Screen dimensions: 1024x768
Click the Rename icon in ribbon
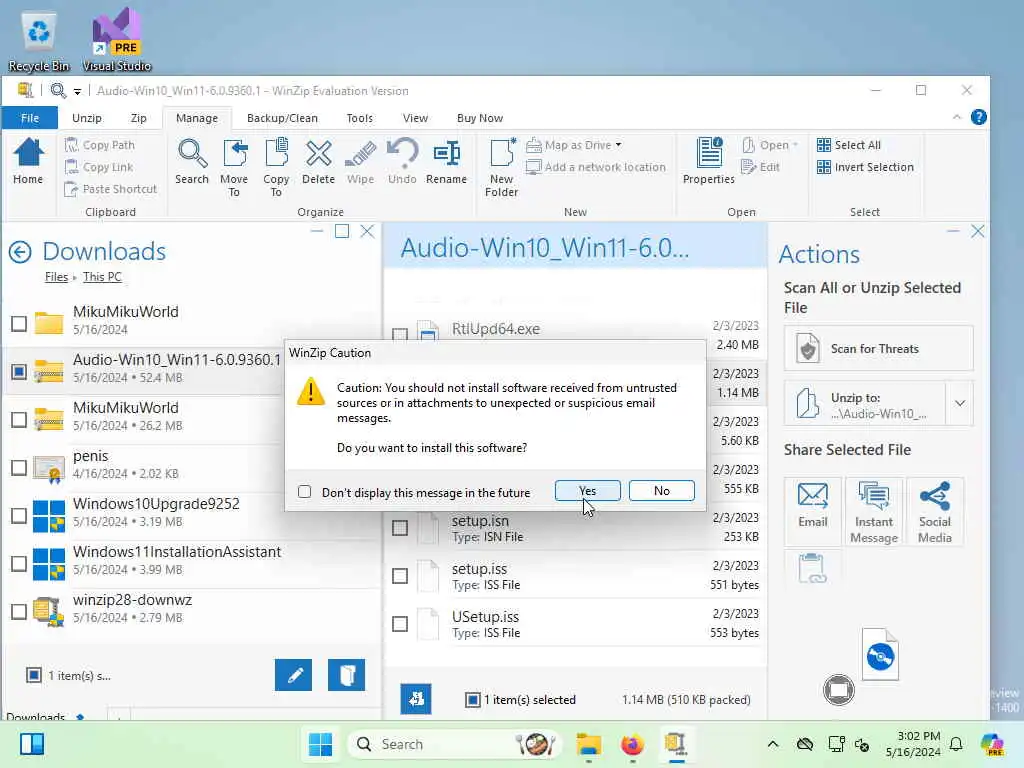pos(447,161)
